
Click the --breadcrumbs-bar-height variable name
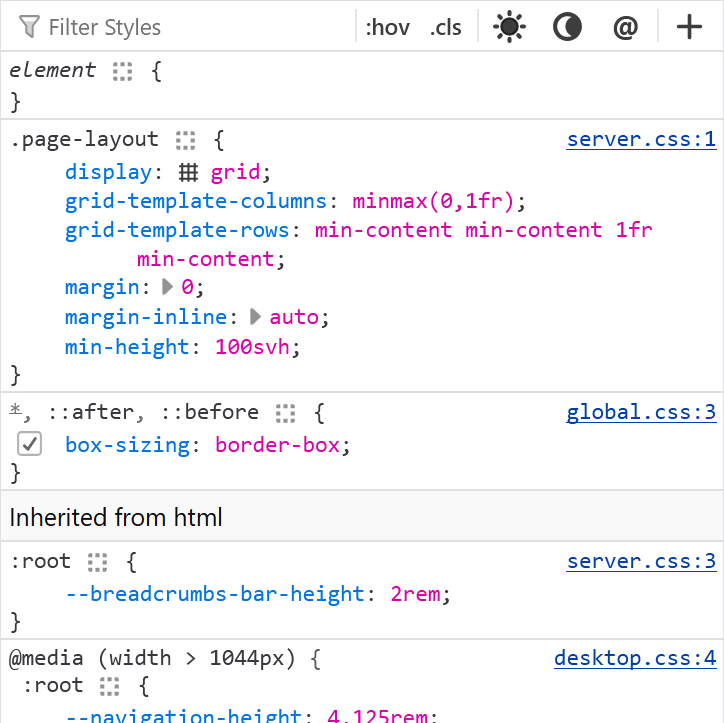tap(215, 594)
